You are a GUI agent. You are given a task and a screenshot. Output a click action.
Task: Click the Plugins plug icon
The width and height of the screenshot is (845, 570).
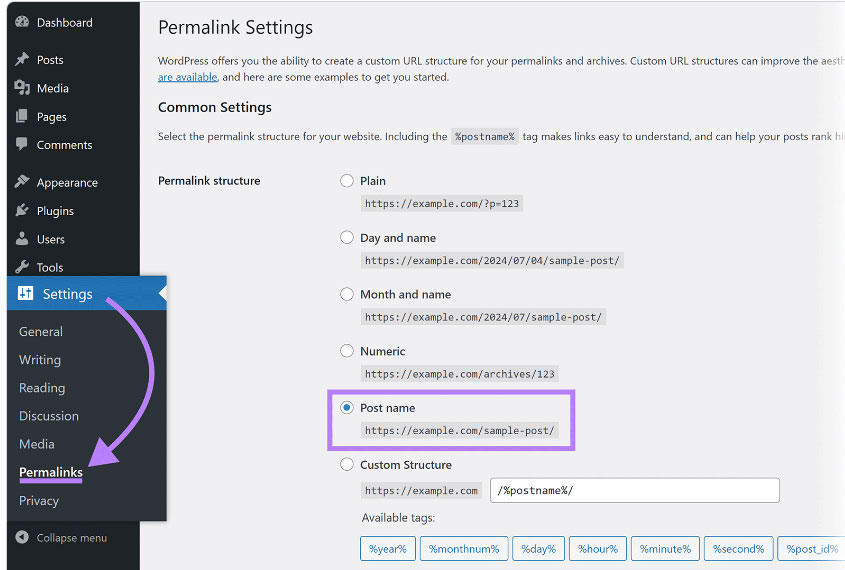pyautogui.click(x=22, y=211)
